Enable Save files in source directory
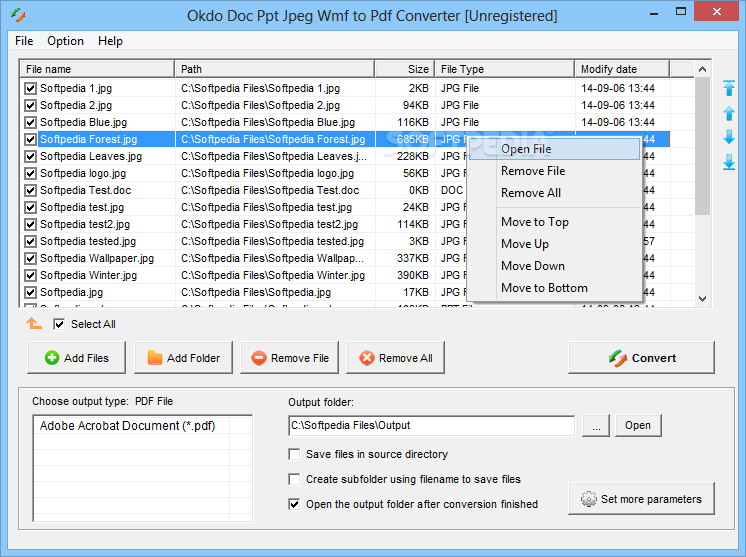 [294, 454]
